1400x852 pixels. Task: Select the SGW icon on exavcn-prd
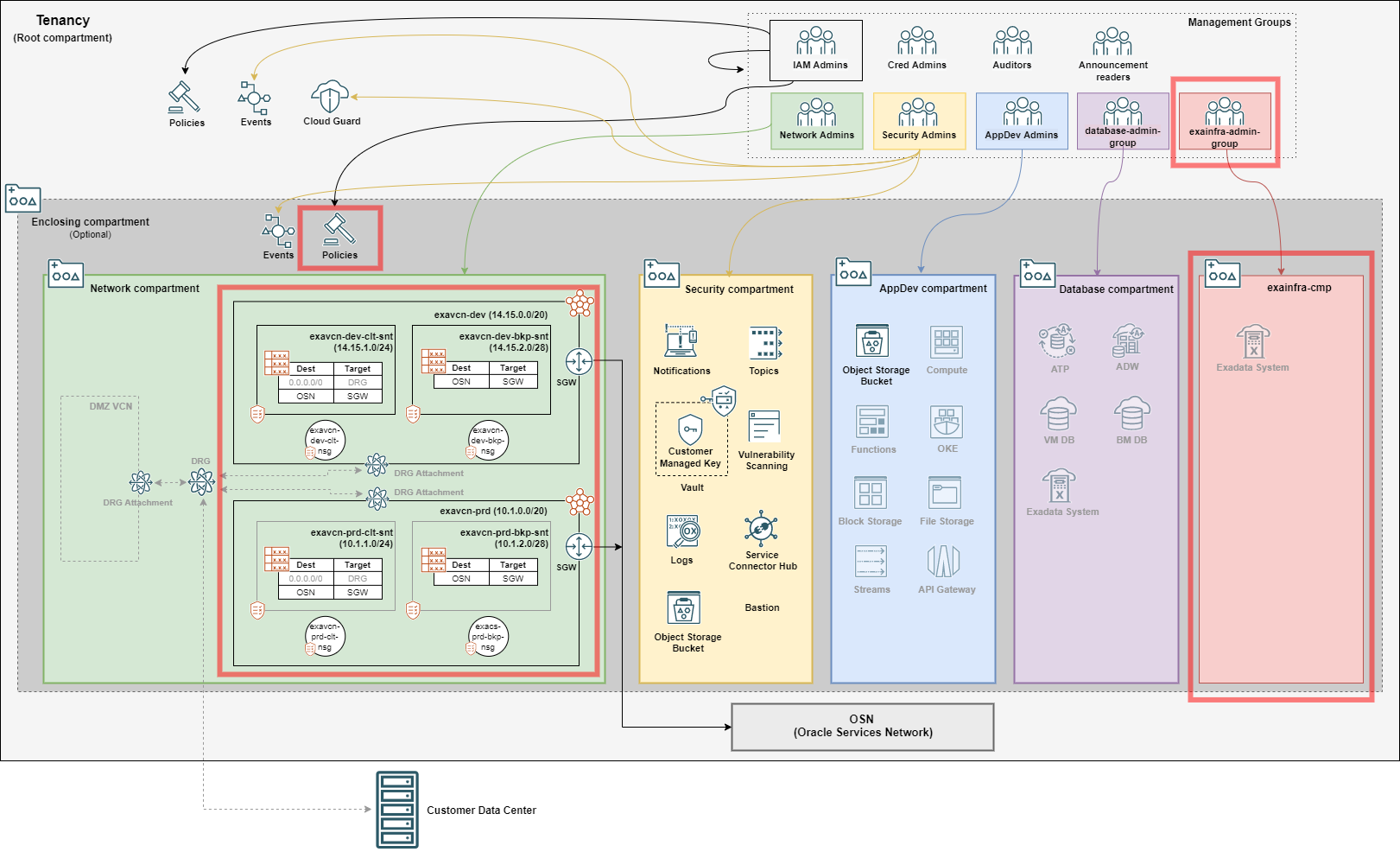[x=579, y=546]
